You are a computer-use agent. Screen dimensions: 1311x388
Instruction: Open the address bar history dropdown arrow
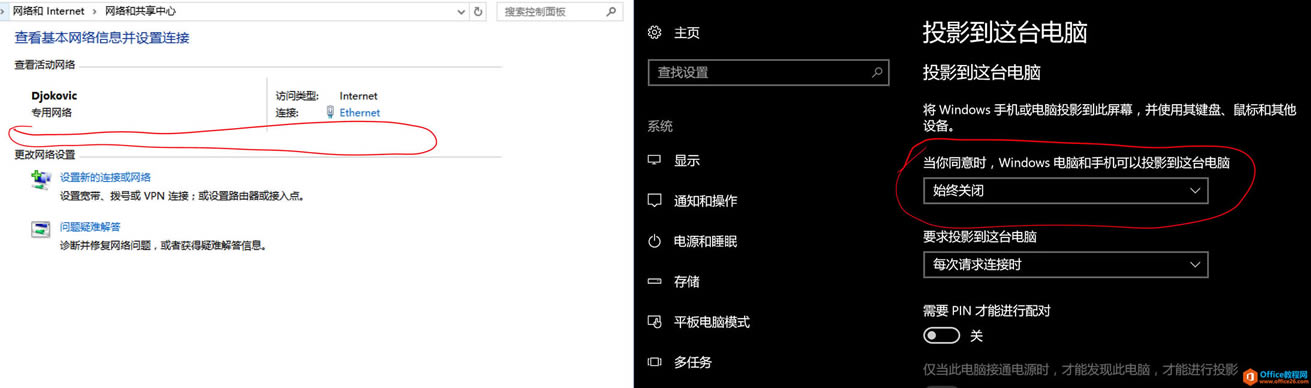[460, 11]
